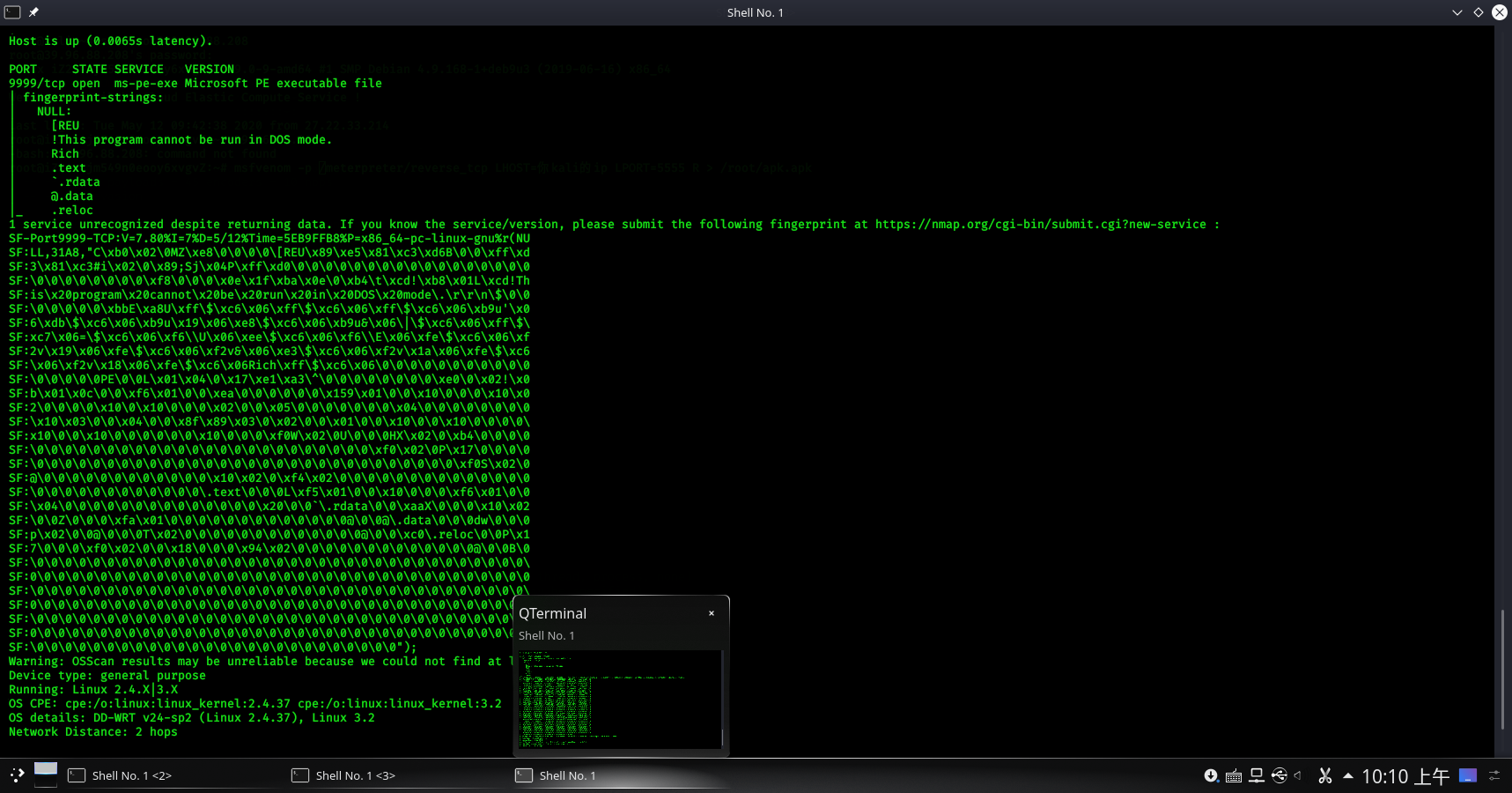Click the 'PORT STATE SERVICE VERSION' header line
This screenshot has height=793, width=1512.
(x=122, y=70)
